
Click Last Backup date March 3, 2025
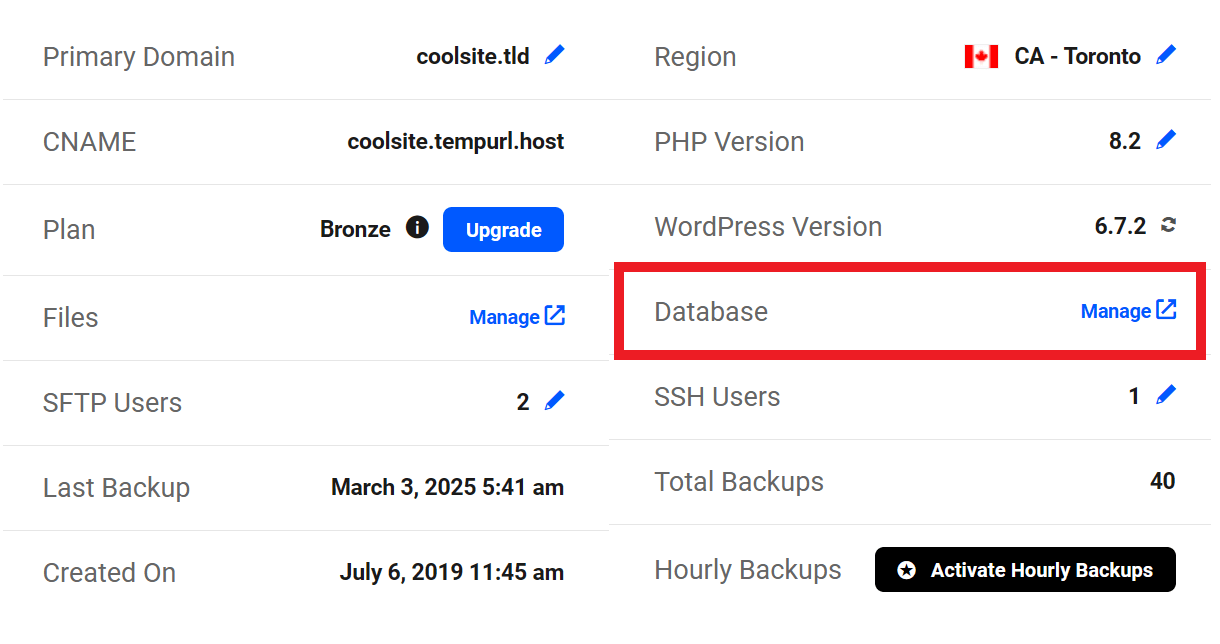pos(448,487)
